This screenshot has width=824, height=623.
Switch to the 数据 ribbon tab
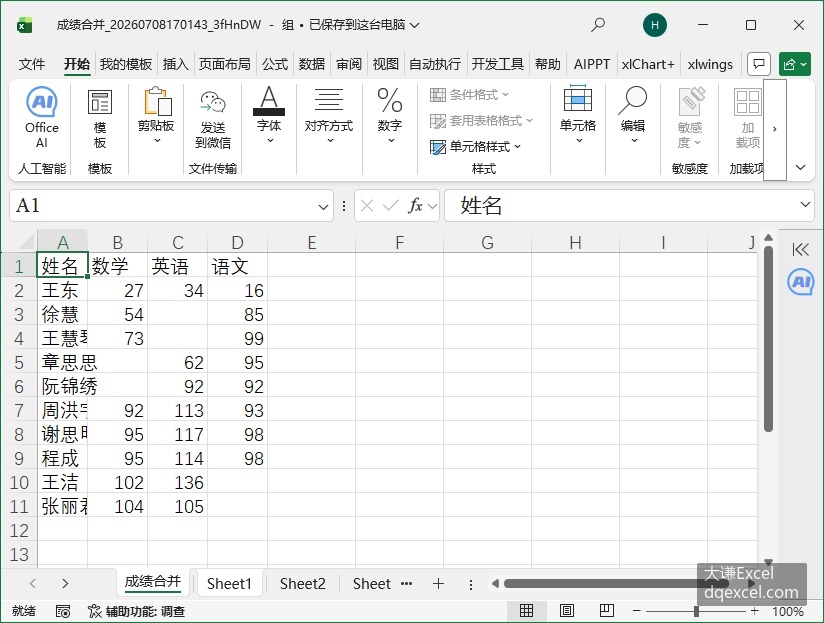pyautogui.click(x=312, y=64)
